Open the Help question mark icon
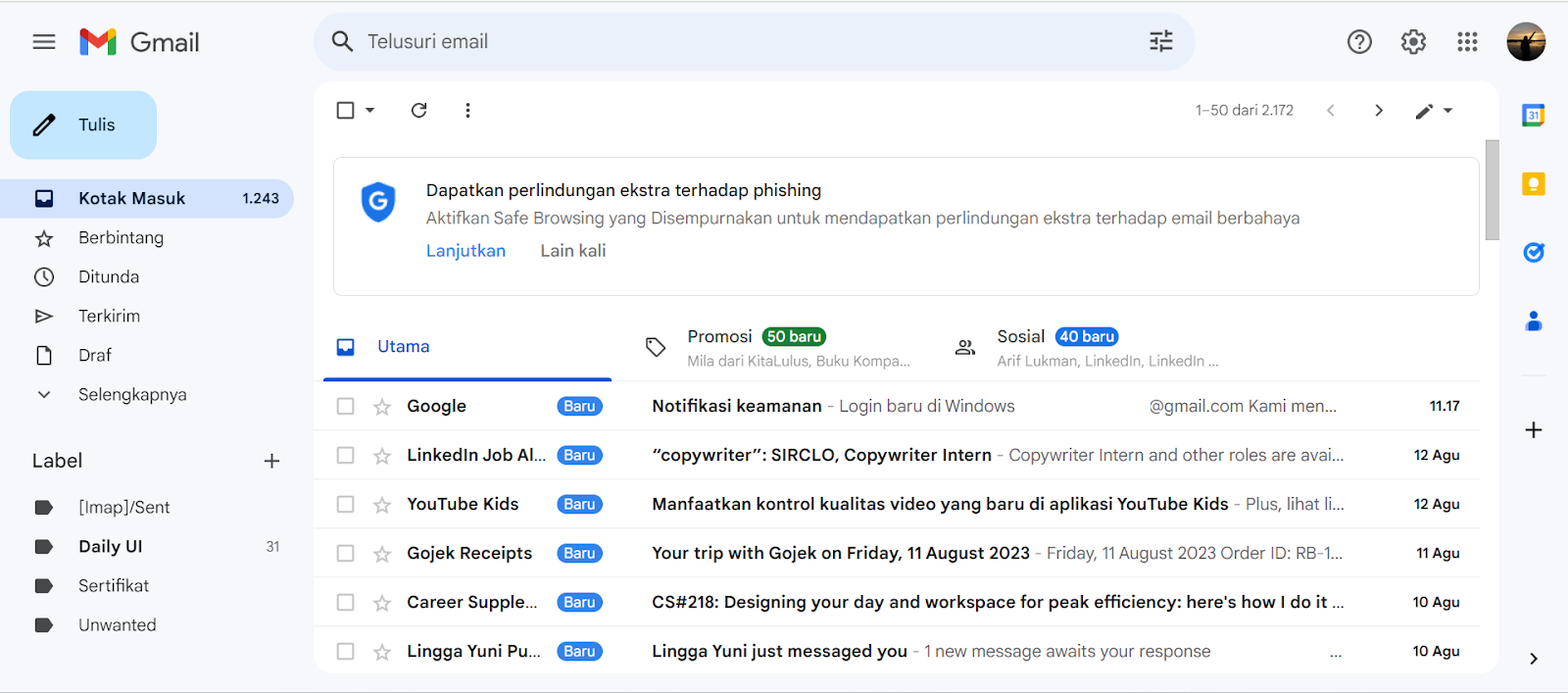 click(x=1359, y=41)
